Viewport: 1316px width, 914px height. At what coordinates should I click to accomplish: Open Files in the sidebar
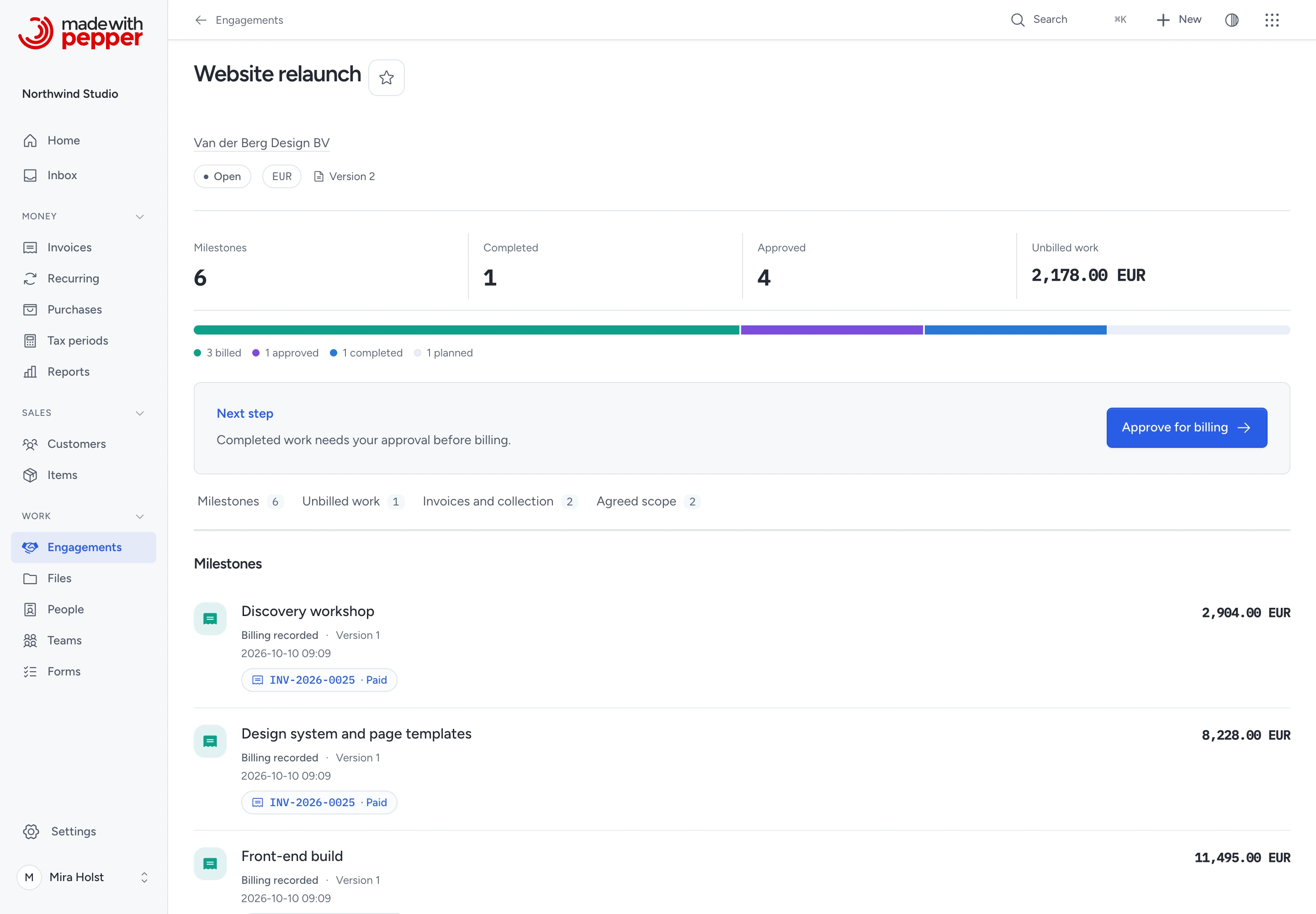pyautogui.click(x=84, y=579)
